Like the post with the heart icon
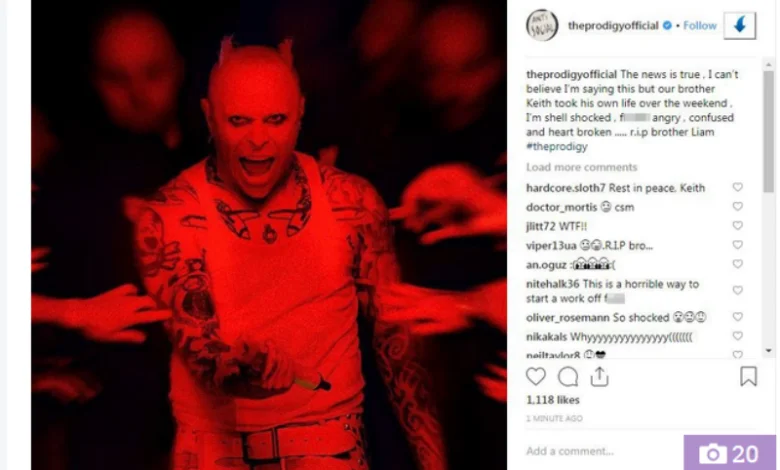The width and height of the screenshot is (780, 470). click(536, 376)
